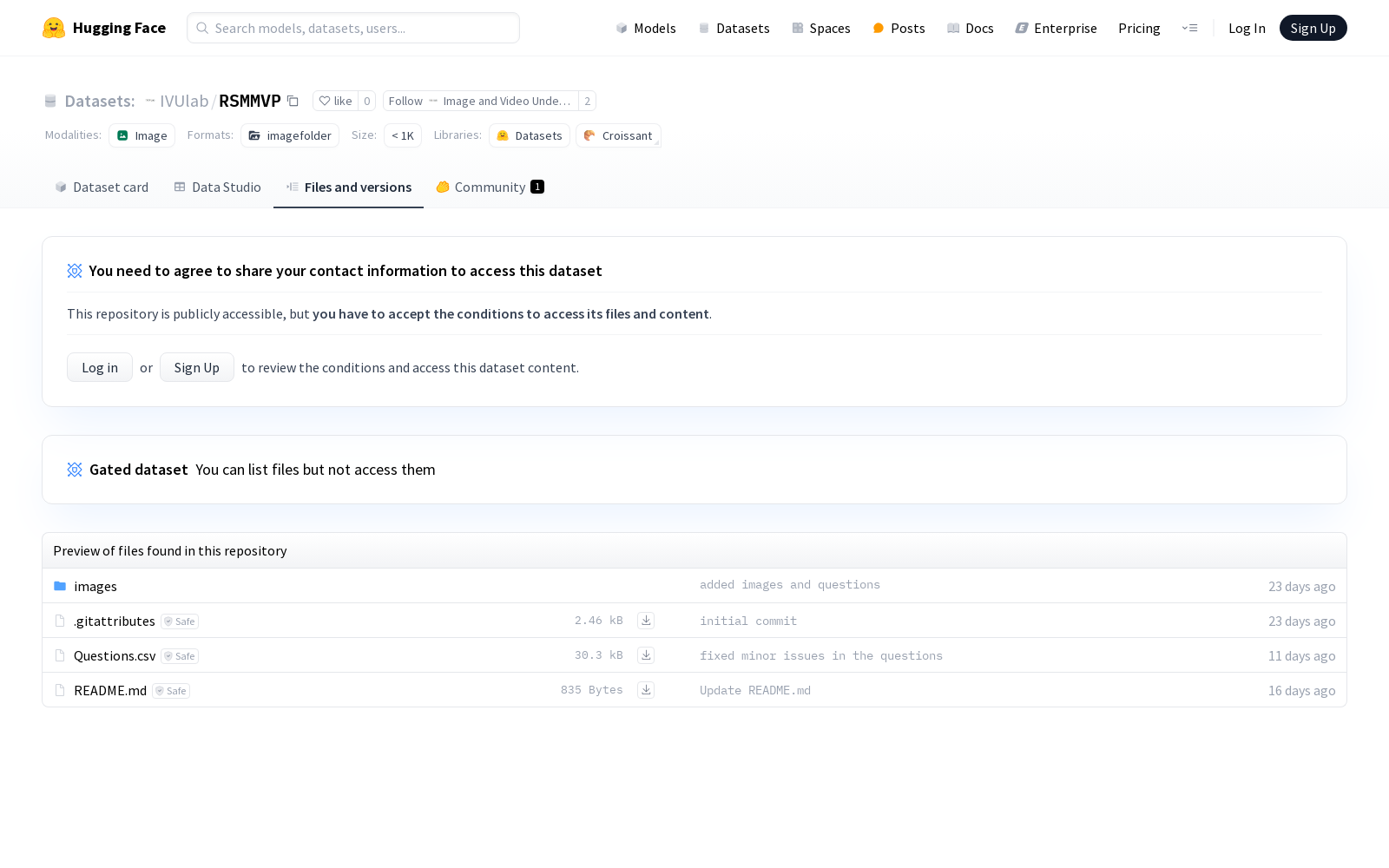Open the Data Studio tab
This screenshot has height=868, width=1389.
click(x=217, y=187)
